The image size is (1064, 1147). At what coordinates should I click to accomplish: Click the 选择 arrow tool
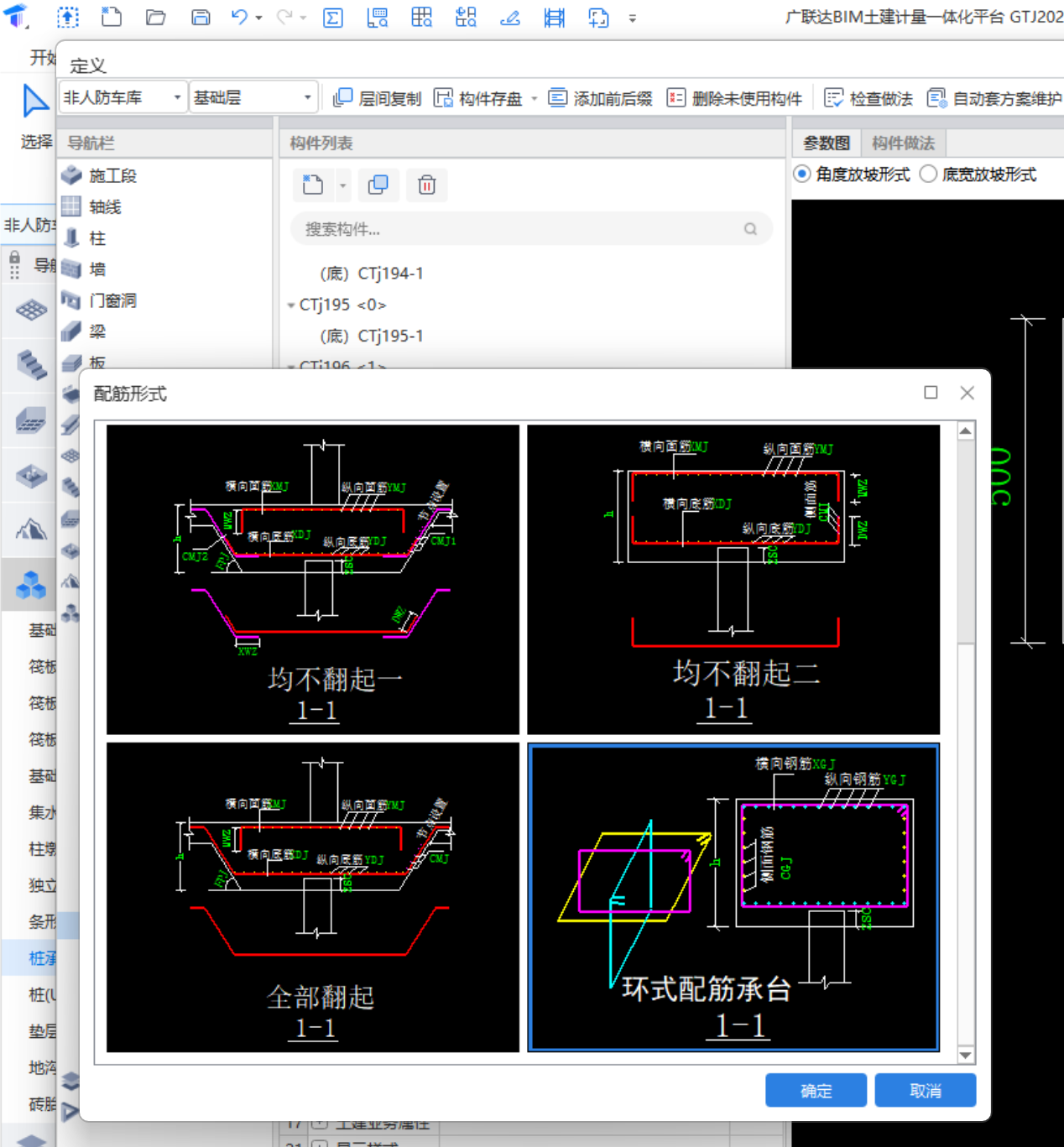35,116
